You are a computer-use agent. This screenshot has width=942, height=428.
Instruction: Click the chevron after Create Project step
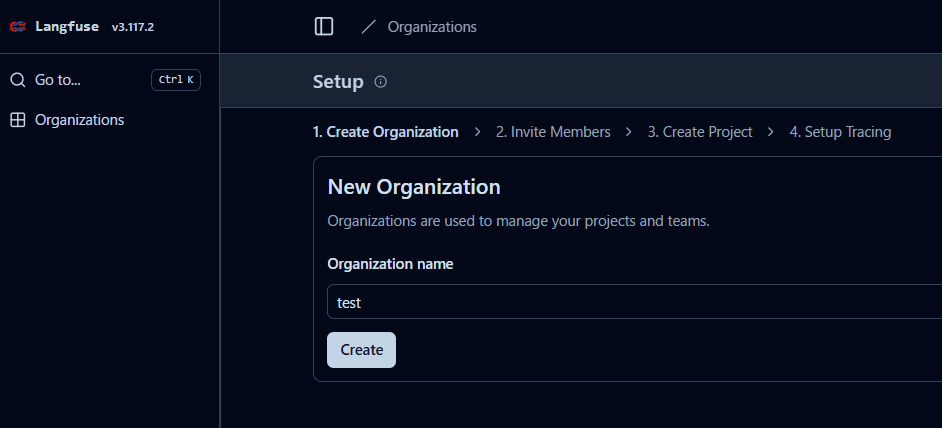(771, 132)
